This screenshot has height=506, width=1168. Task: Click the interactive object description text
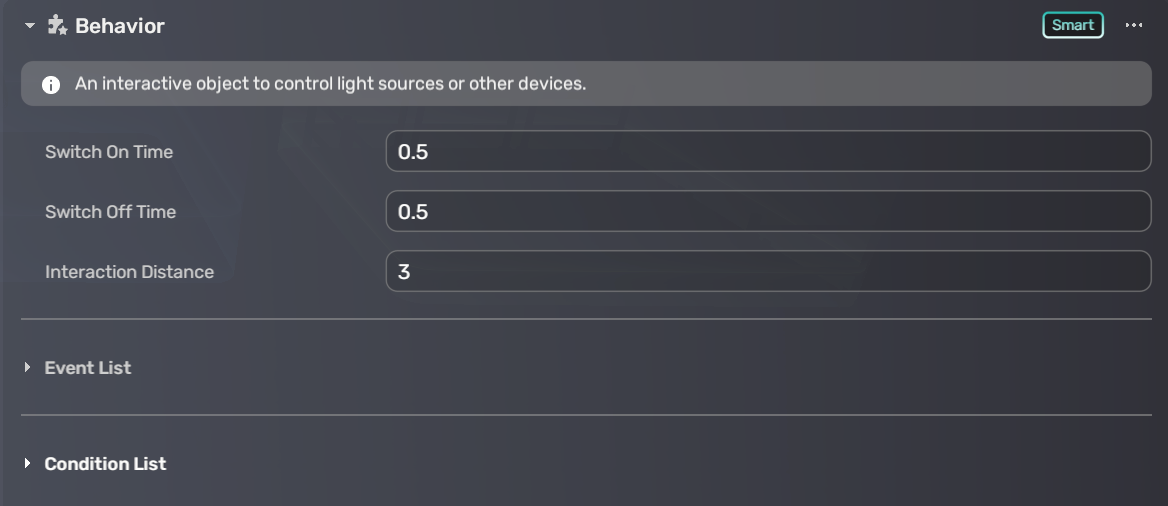(330, 84)
